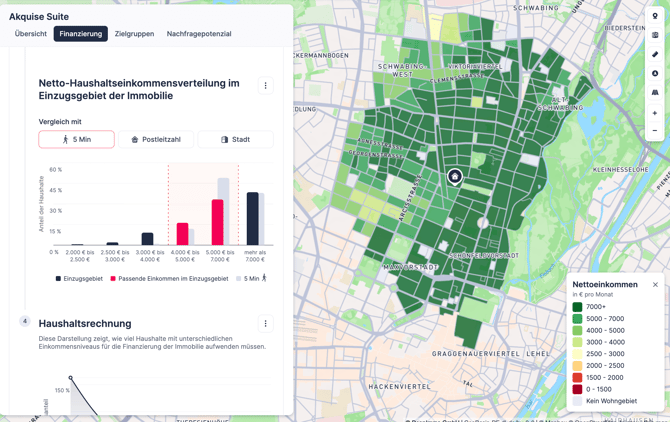The width and height of the screenshot is (670, 422).
Task: Click the location pin map tool
Action: (655, 16)
